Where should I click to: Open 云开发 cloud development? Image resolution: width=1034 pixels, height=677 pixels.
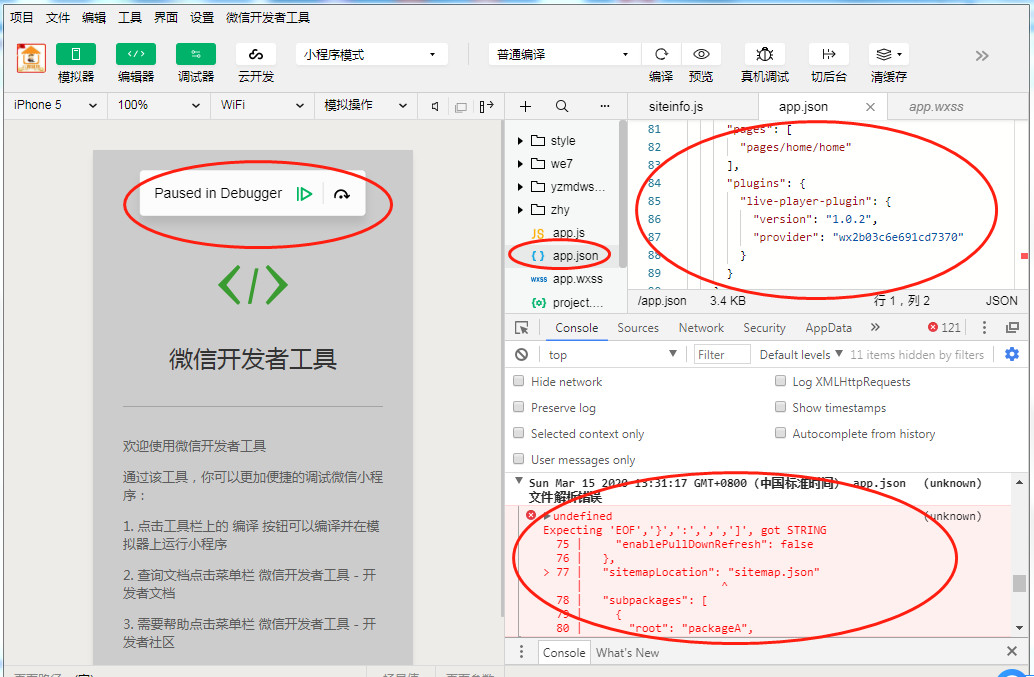256,54
